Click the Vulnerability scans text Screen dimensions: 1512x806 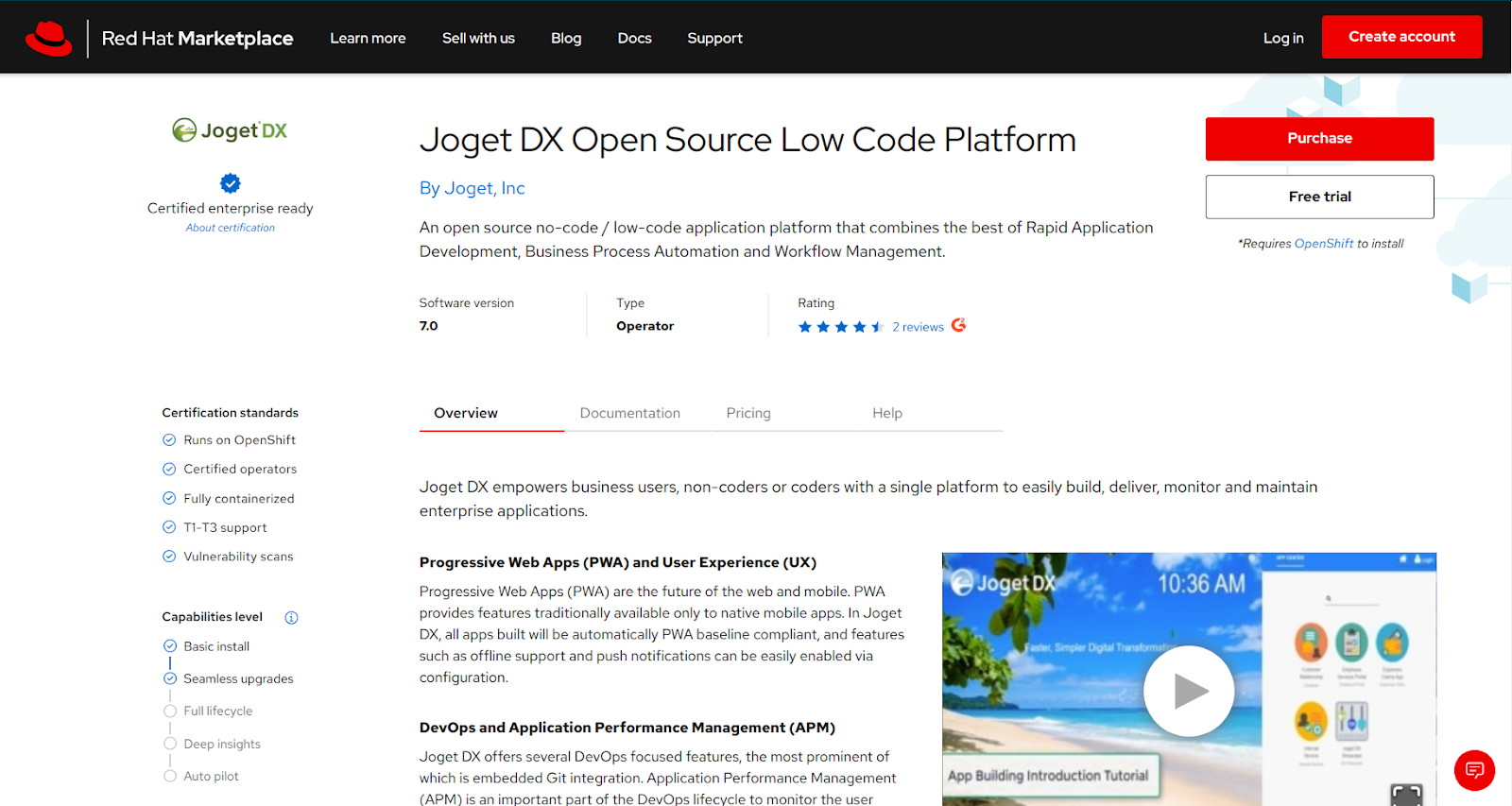(x=238, y=557)
